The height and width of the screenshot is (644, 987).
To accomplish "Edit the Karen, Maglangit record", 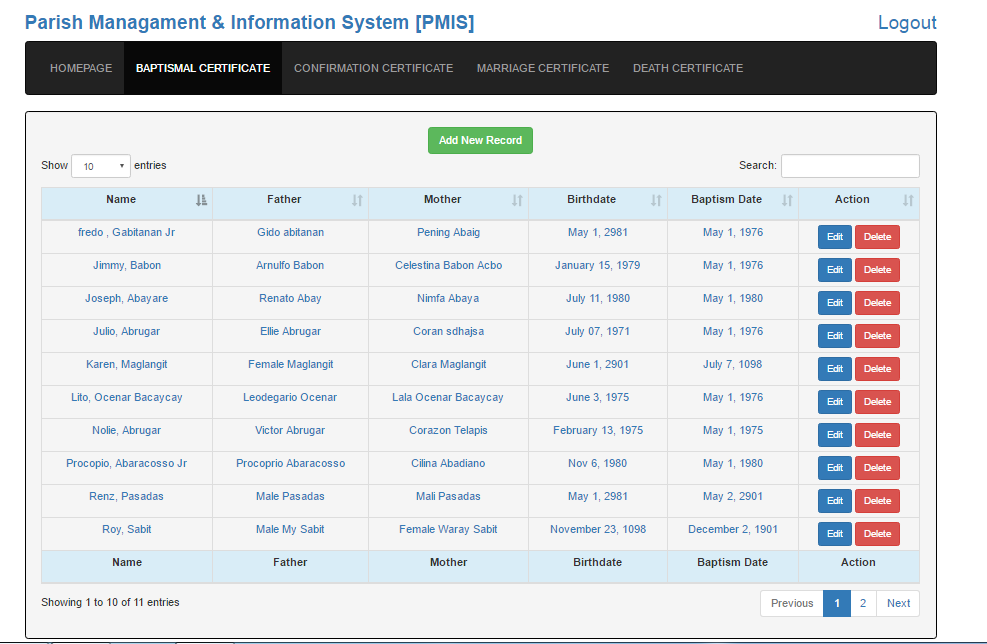I will tap(835, 369).
